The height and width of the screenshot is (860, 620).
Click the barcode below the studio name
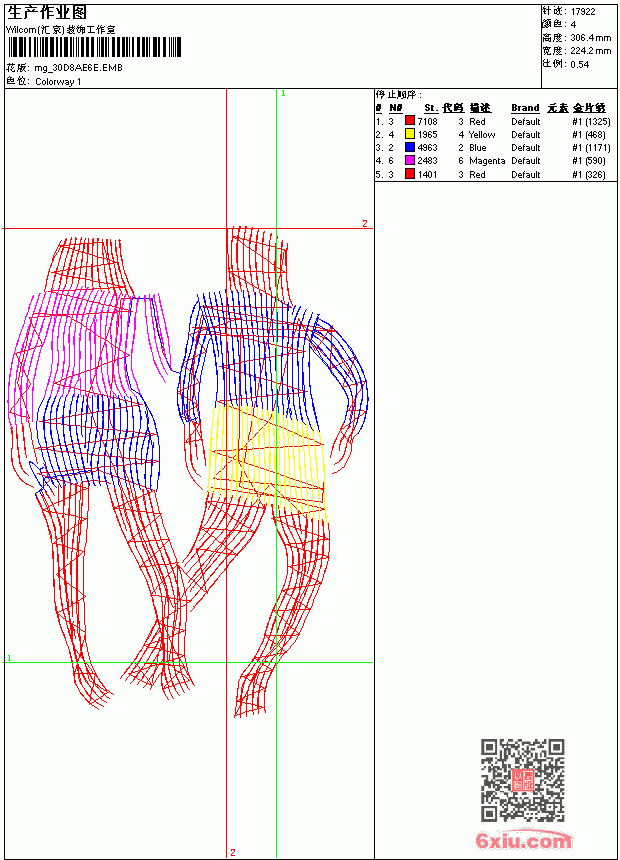[93, 47]
